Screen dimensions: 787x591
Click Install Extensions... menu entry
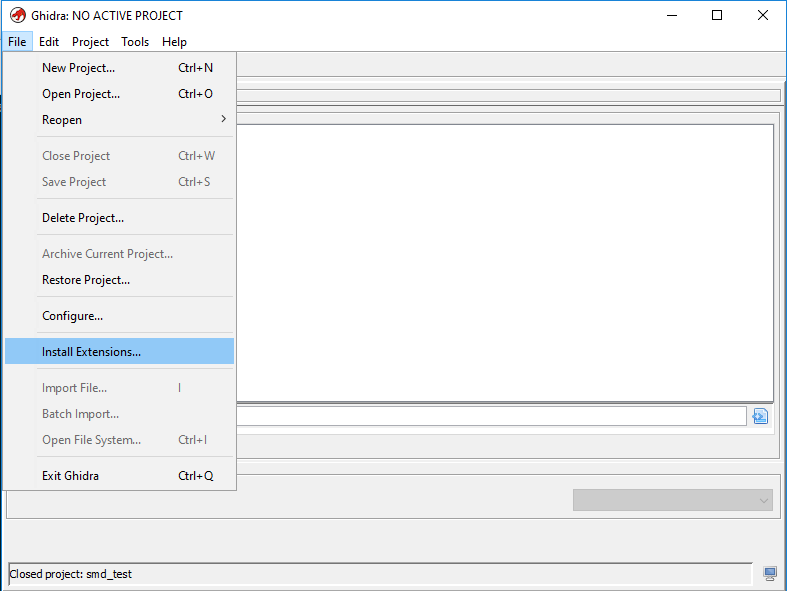click(x=119, y=351)
